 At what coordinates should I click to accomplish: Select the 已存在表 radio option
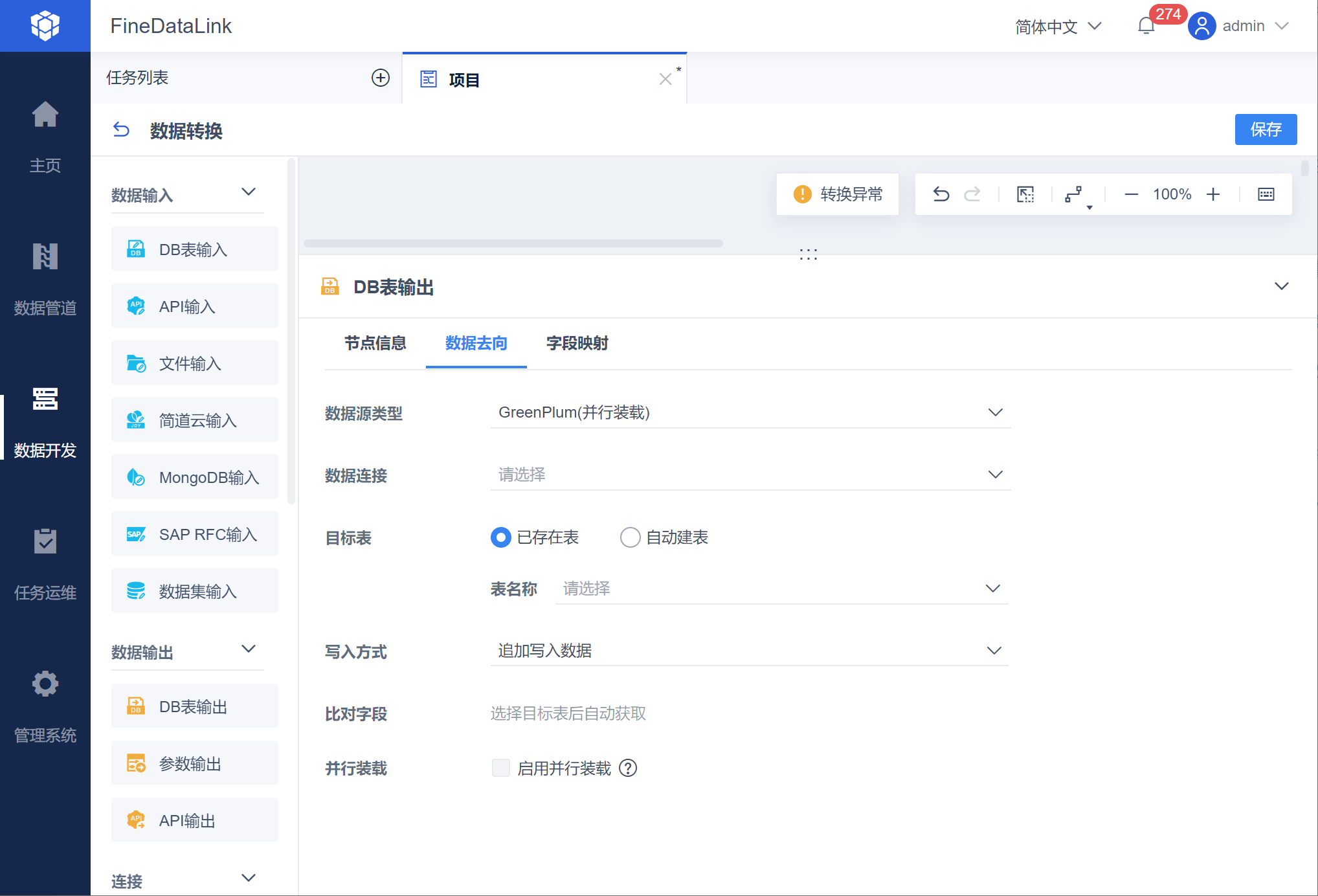[x=500, y=537]
